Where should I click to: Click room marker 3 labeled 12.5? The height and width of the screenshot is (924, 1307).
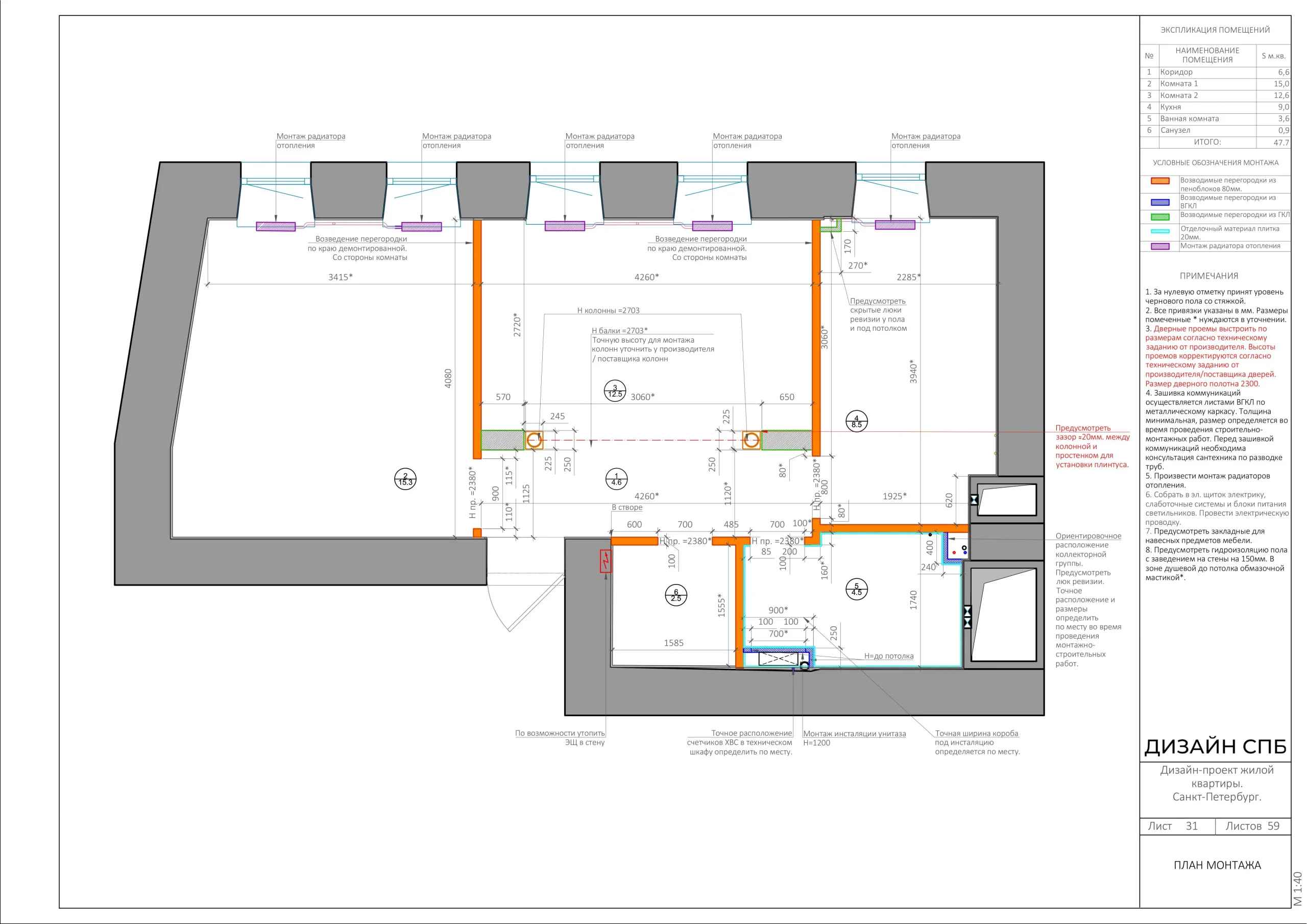[x=615, y=391]
